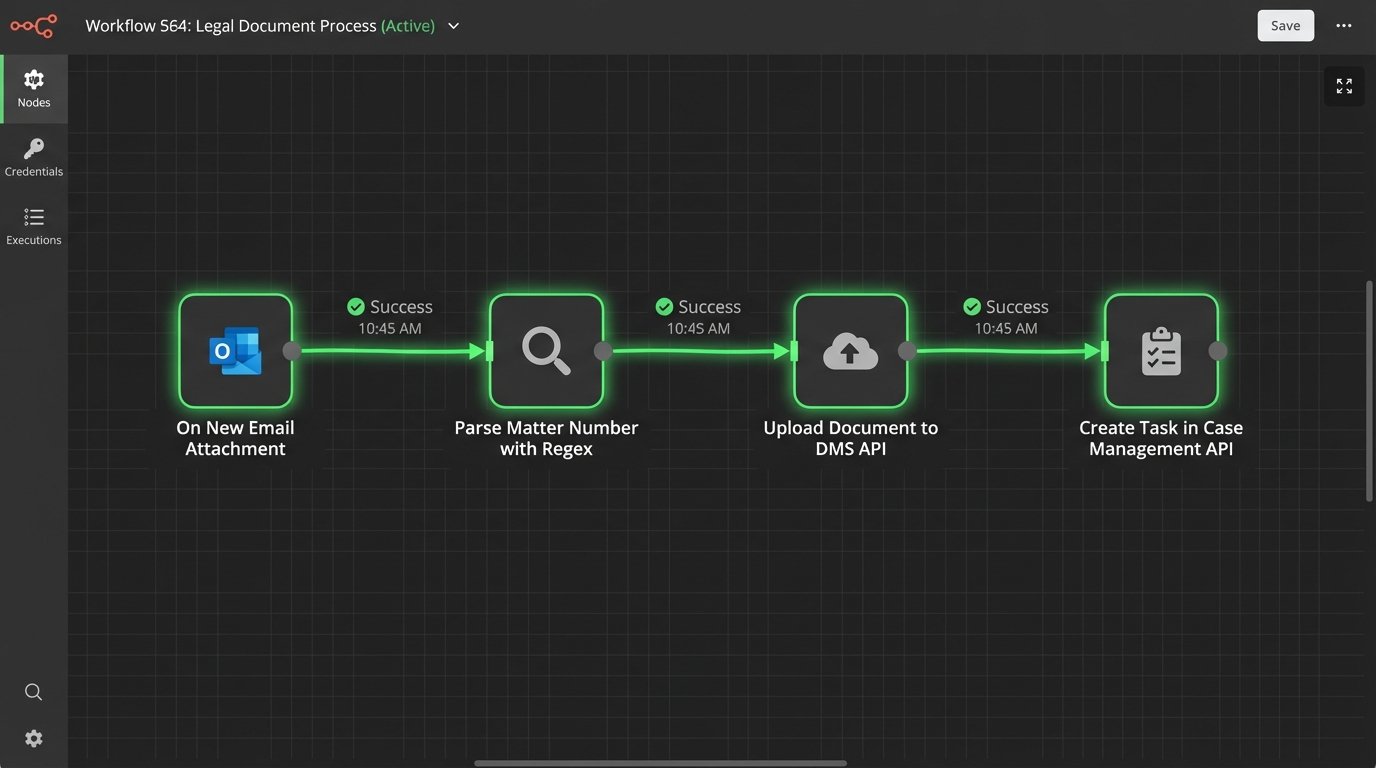Open the On New Email Attachment node
Image resolution: width=1376 pixels, height=768 pixels.
(x=235, y=350)
